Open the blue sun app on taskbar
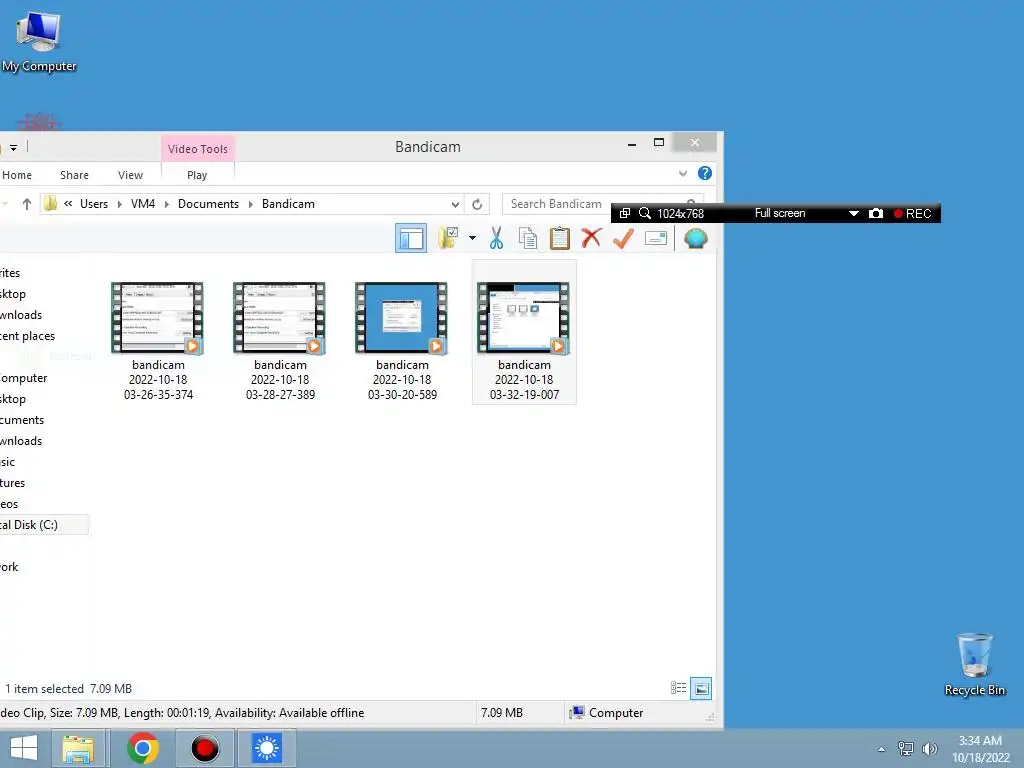Screen dimensions: 1024x768 click(266, 748)
